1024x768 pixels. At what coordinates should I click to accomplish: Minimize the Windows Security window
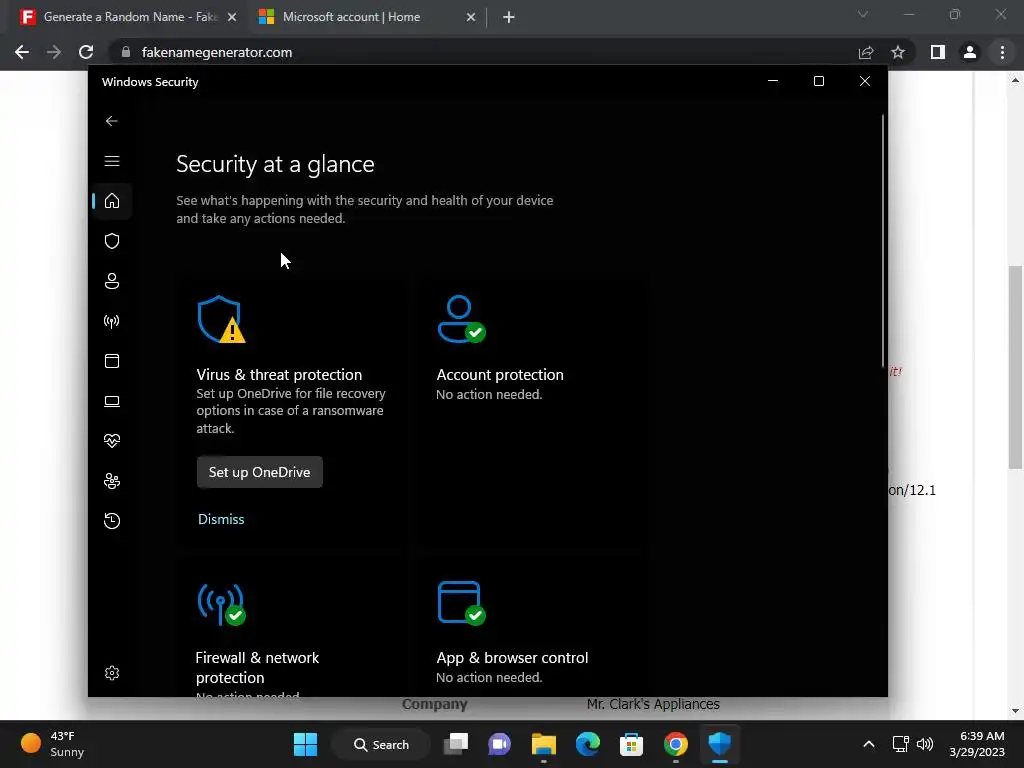tap(773, 81)
